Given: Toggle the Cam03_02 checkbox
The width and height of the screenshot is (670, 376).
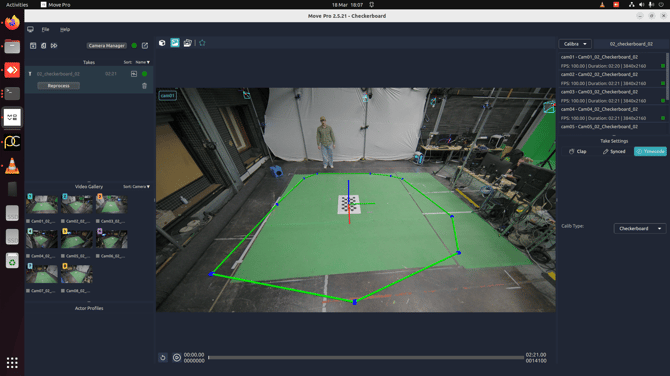Looking at the screenshot, I should [x=98, y=221].
